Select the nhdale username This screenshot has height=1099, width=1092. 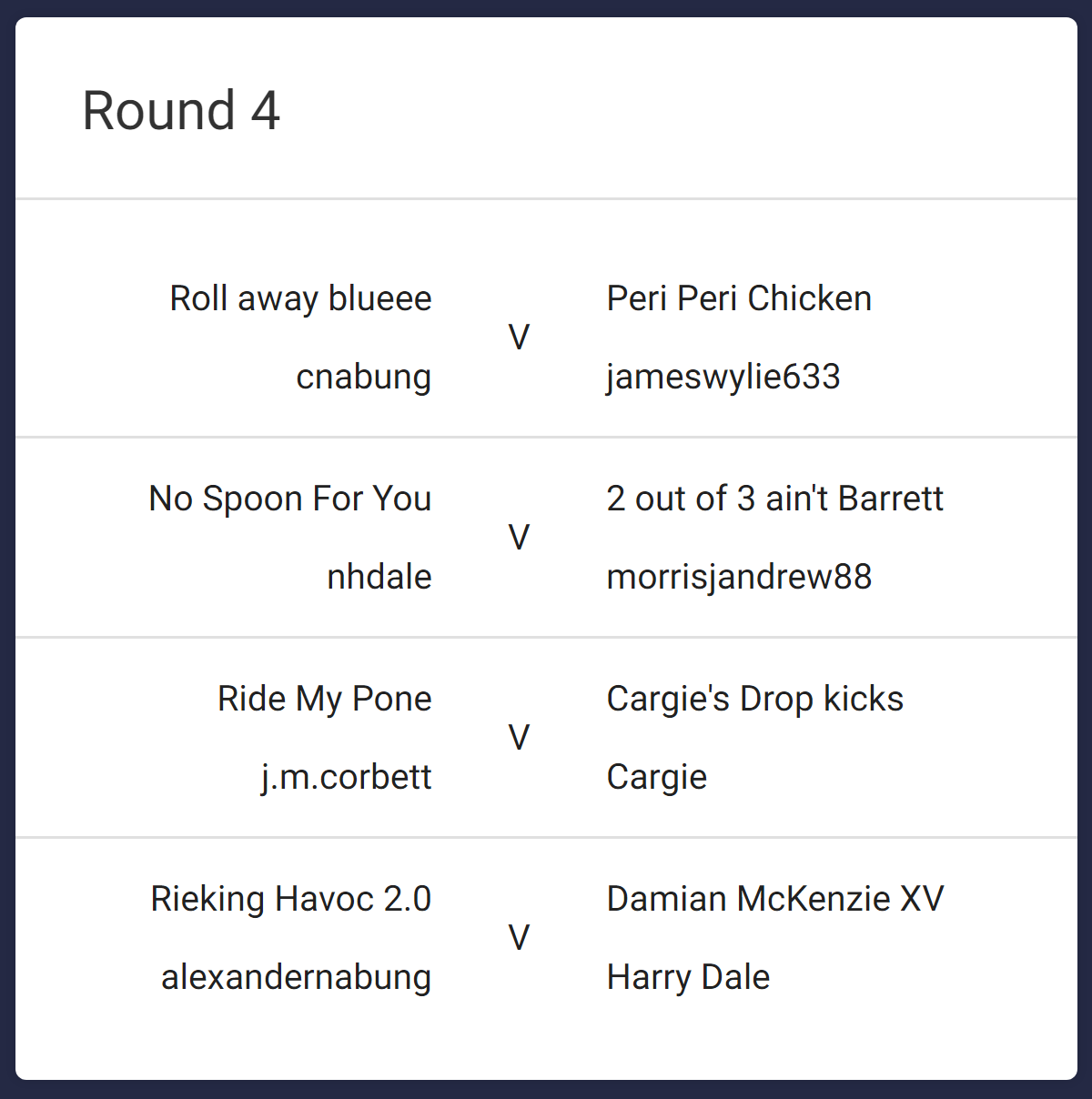(379, 578)
